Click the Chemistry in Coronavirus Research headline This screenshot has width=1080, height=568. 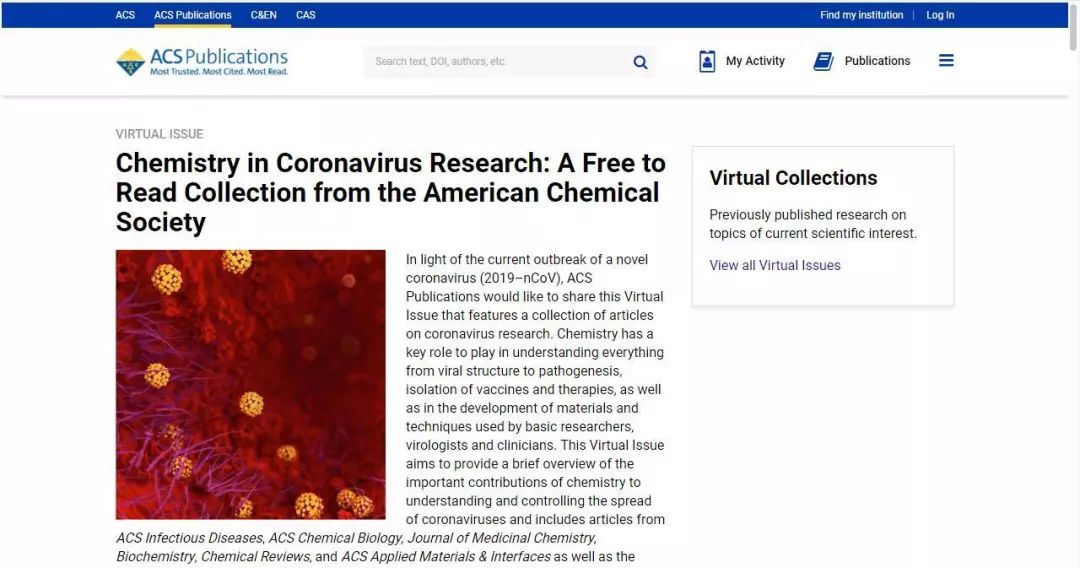391,192
